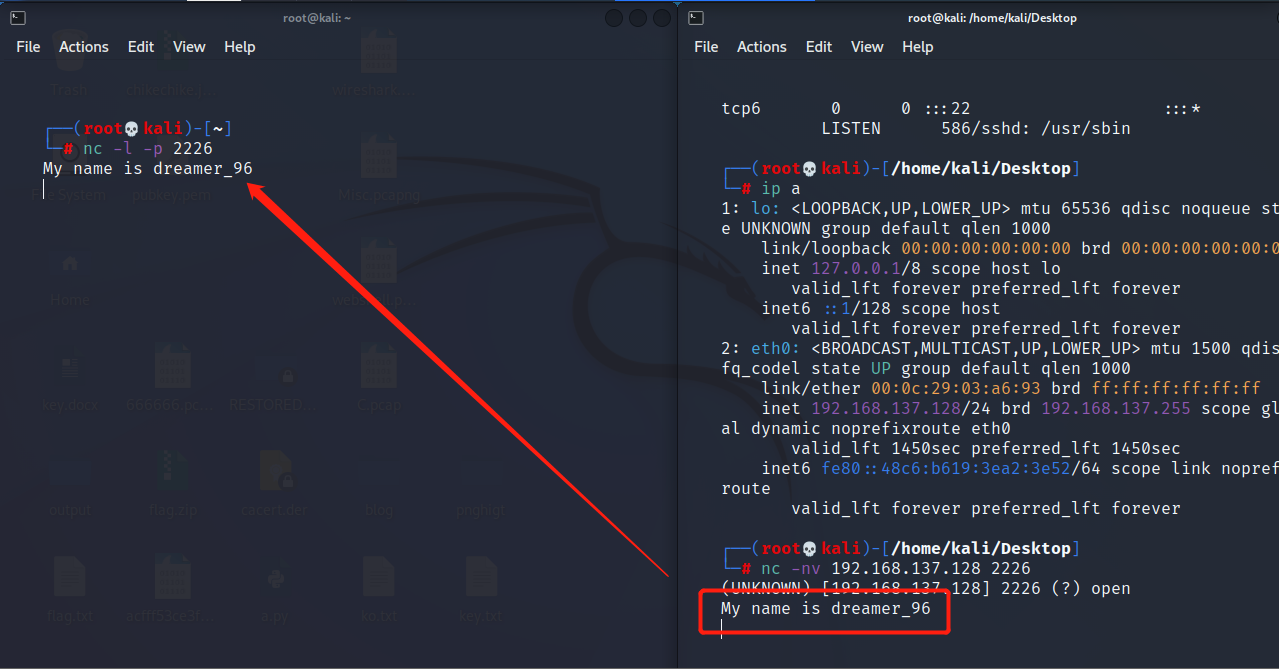Click the 'tcp6' text in right terminal

pos(741,109)
